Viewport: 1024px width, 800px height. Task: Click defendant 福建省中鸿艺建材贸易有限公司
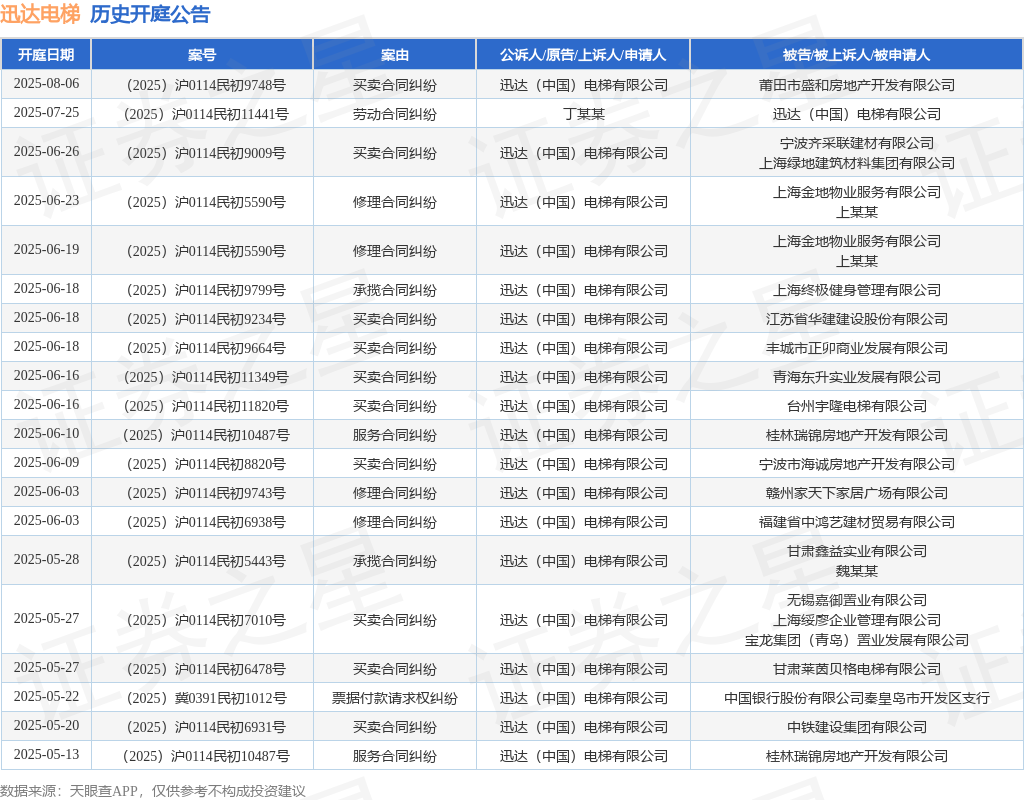coord(857,522)
